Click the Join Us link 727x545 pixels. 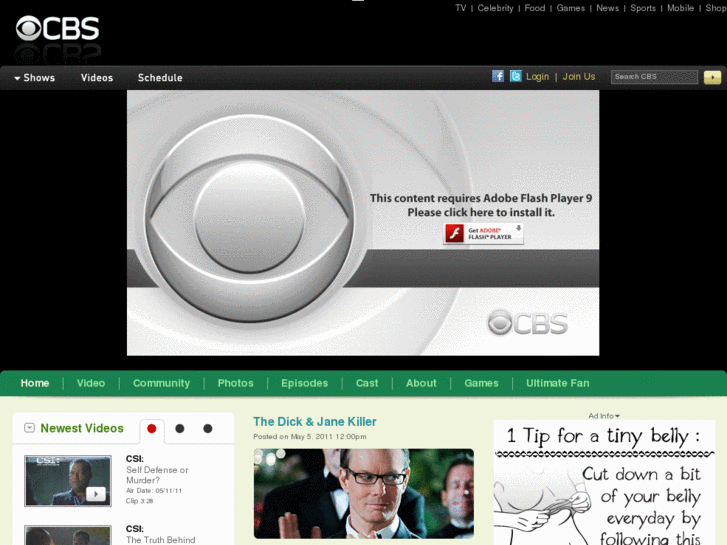pos(579,77)
